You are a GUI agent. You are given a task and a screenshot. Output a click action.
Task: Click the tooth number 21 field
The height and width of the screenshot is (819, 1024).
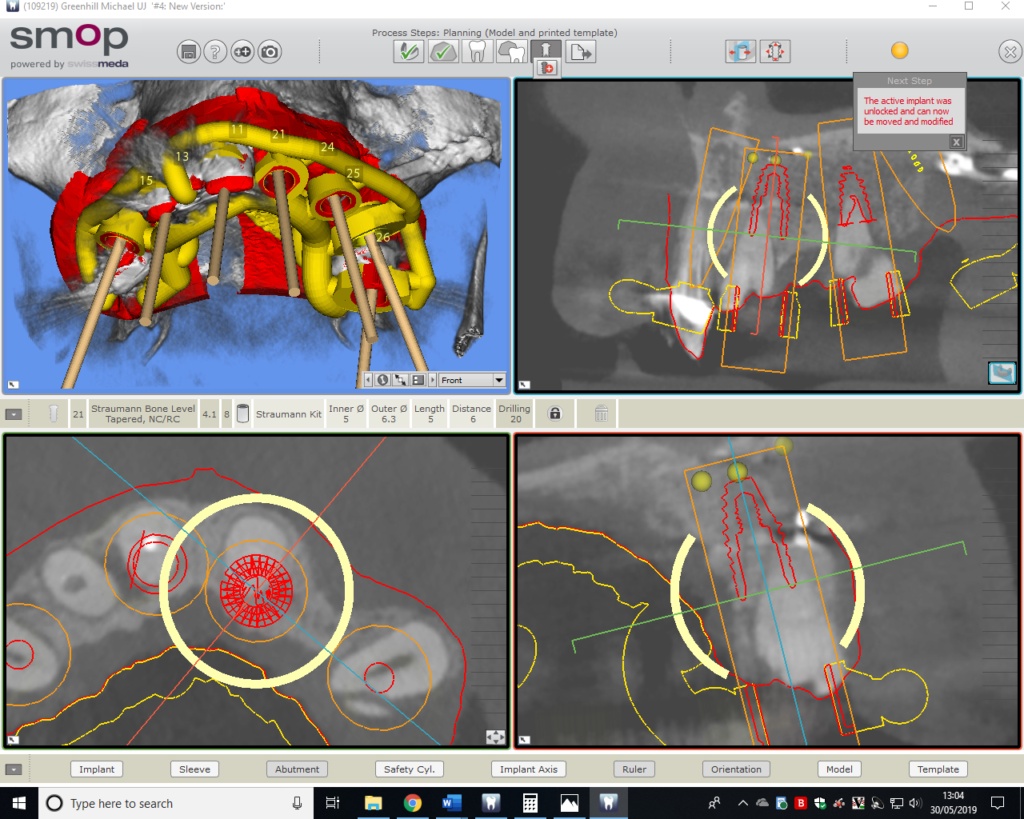coord(78,413)
